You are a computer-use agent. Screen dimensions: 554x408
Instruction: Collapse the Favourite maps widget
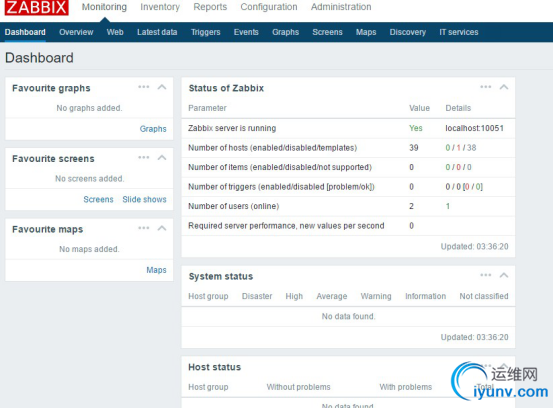tap(162, 228)
